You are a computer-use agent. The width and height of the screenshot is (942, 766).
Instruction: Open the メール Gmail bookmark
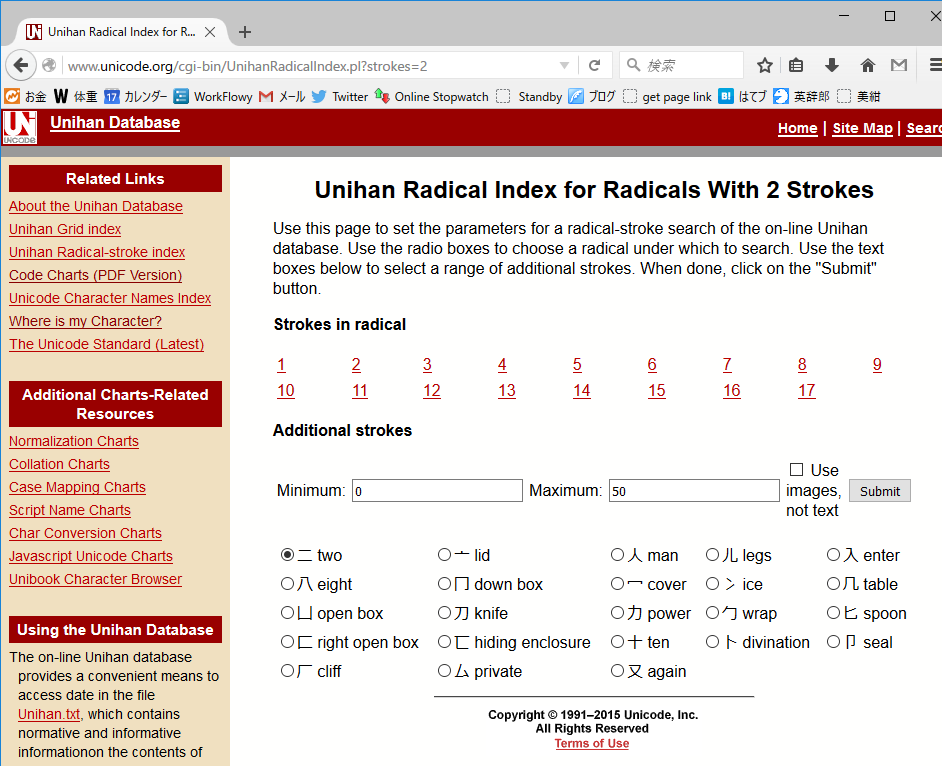coord(282,96)
